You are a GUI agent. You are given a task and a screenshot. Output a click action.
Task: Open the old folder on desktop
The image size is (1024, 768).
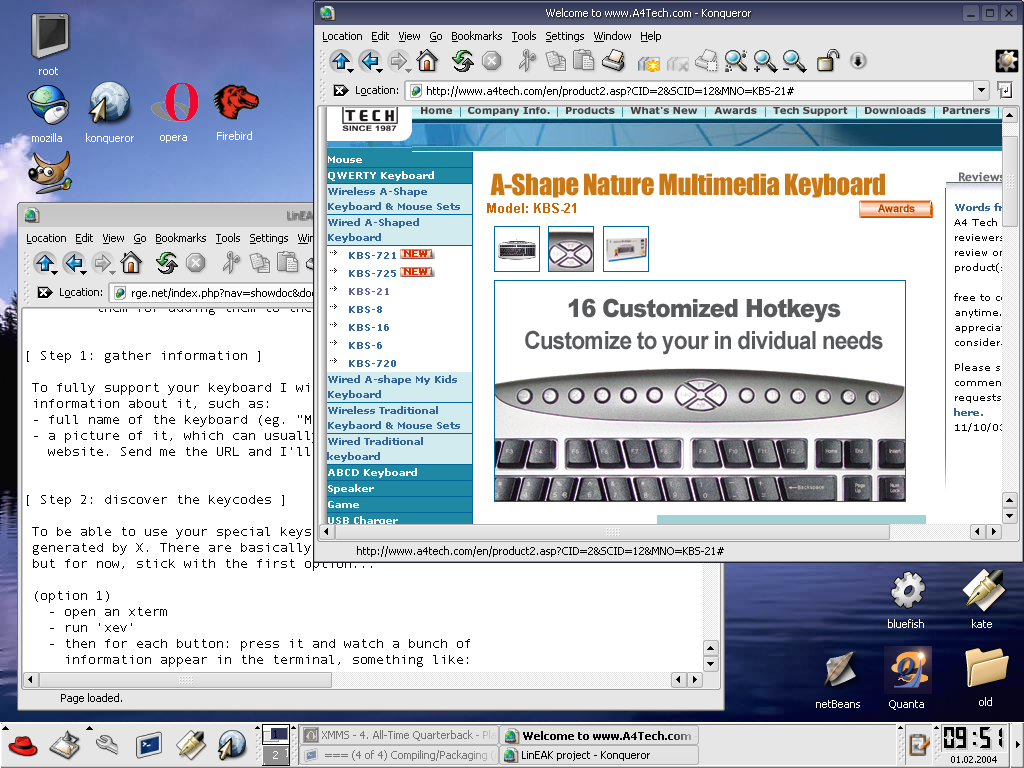click(985, 678)
